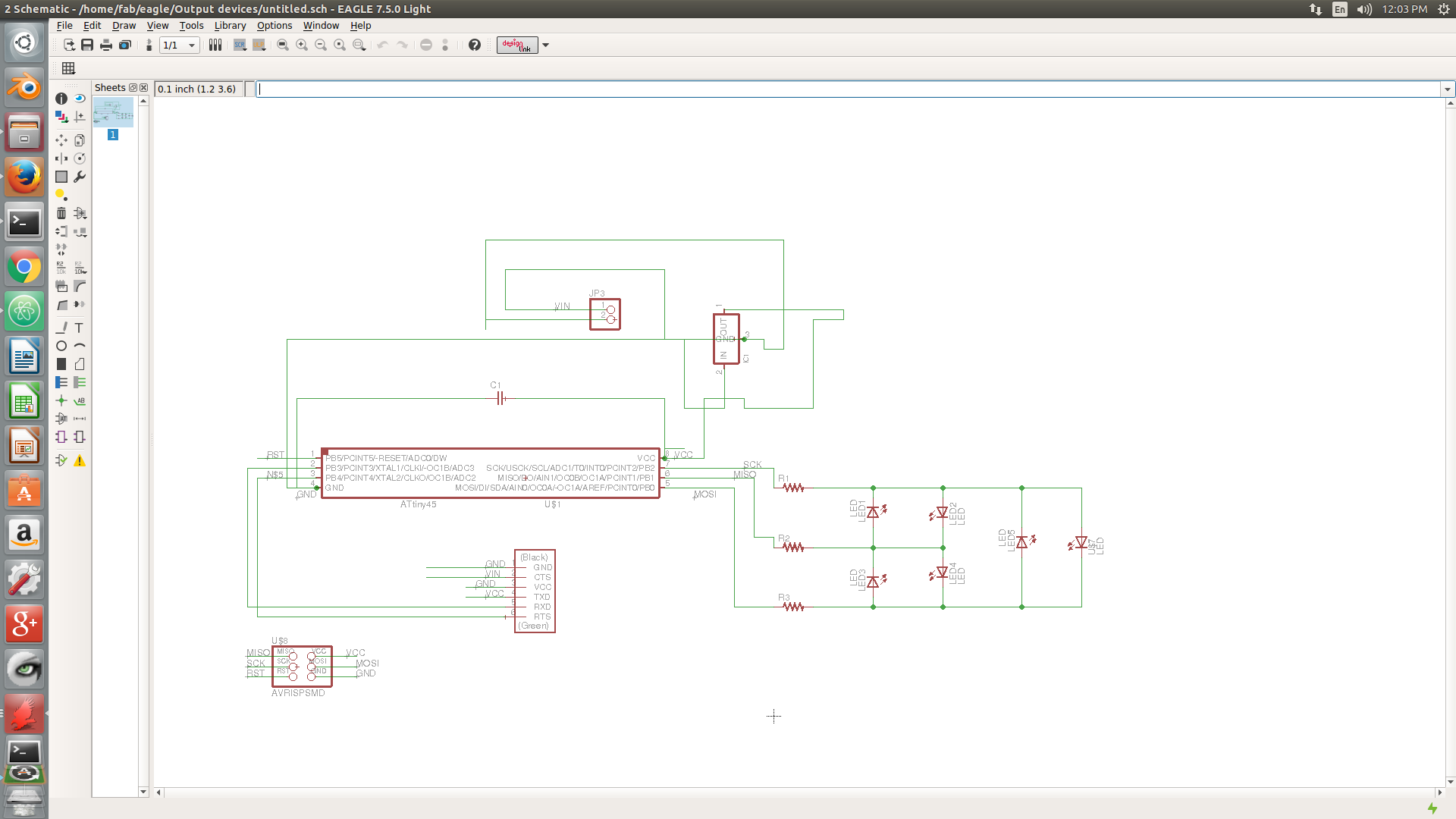This screenshot has height=819, width=1456.
Task: Open the Edit menu
Action: [x=92, y=25]
